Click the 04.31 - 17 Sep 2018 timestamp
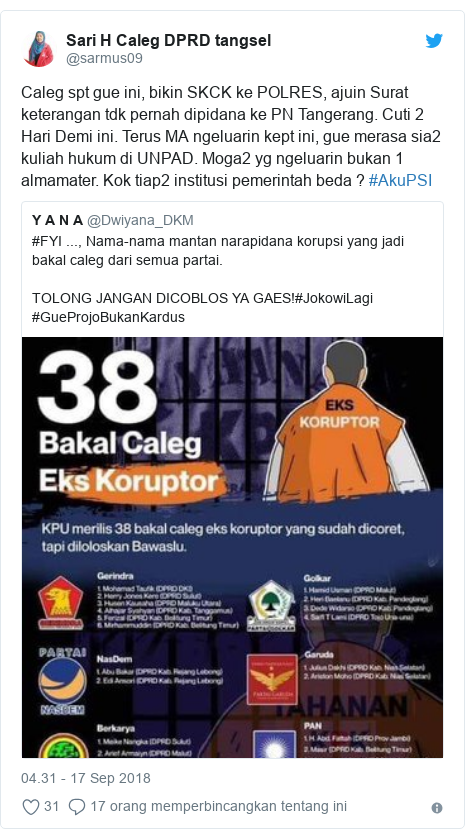Viewport: 465px width, 839px height. [x=86, y=778]
